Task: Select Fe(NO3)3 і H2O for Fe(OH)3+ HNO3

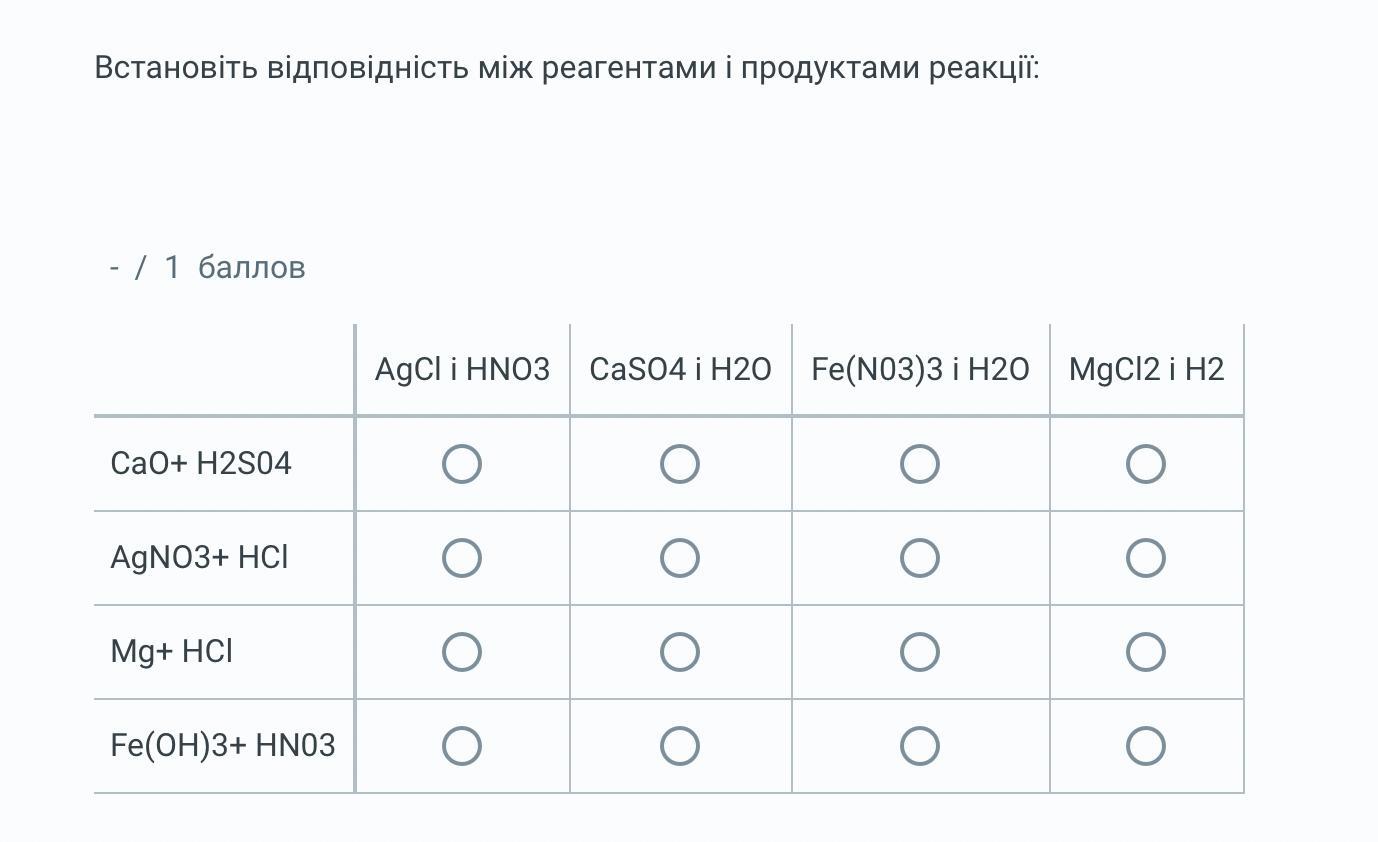Action: pos(920,746)
